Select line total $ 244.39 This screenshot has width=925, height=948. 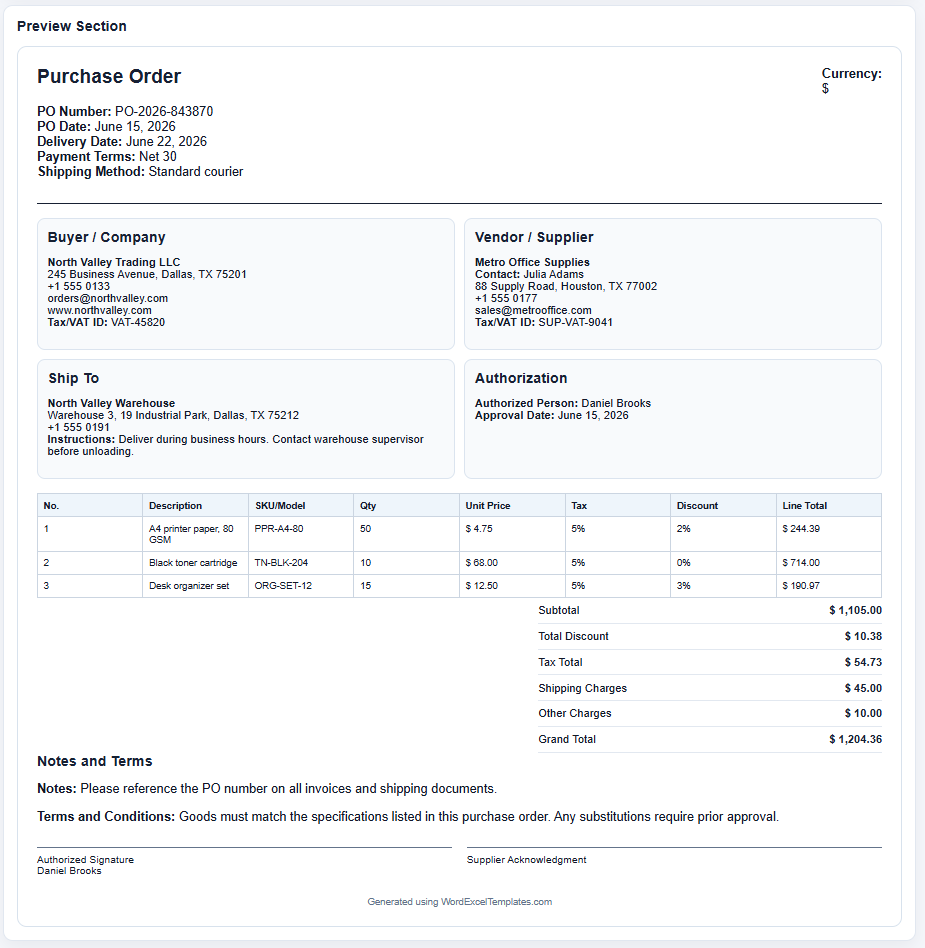801,528
